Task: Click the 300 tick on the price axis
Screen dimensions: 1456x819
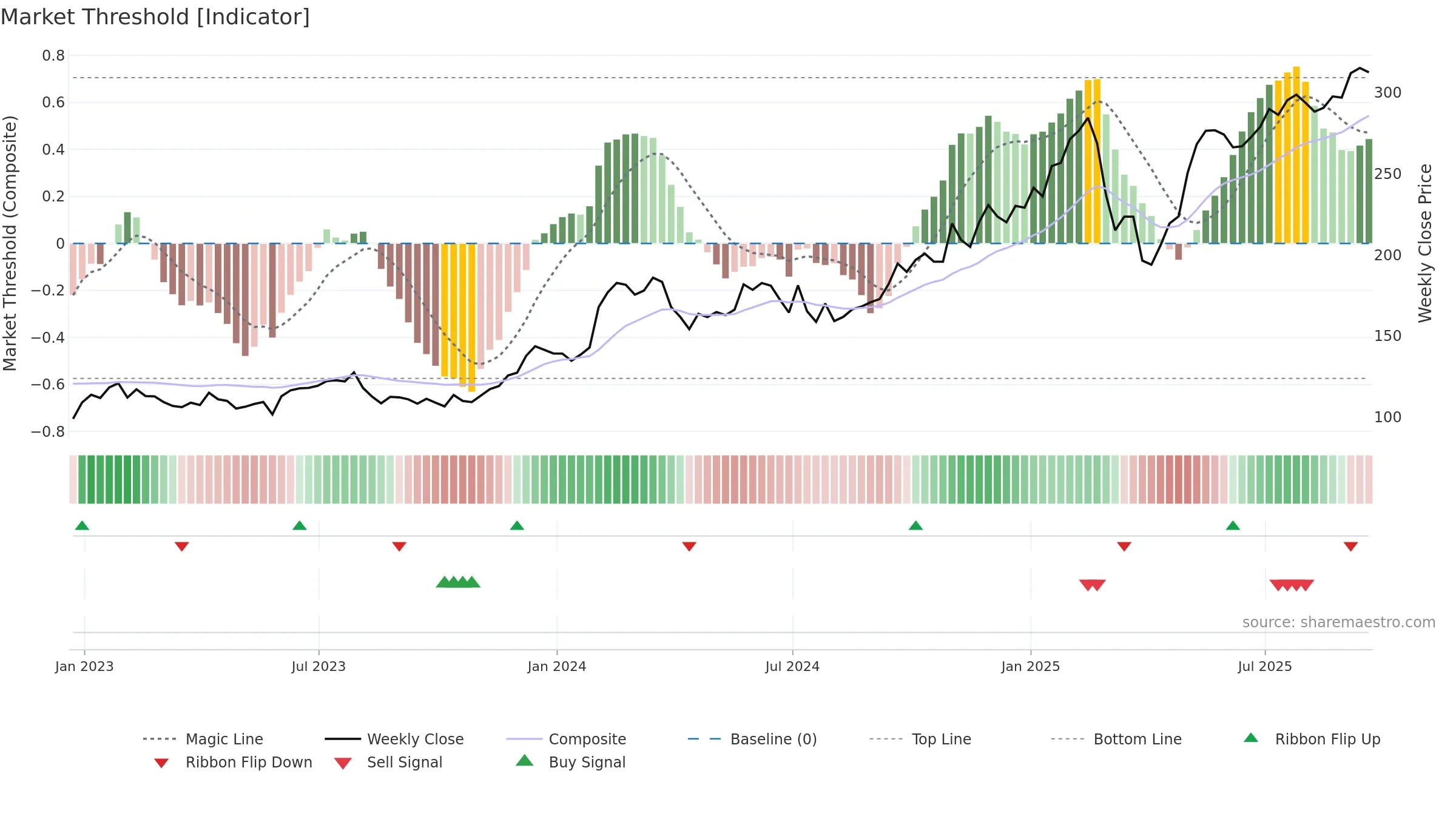Action: click(x=1388, y=93)
